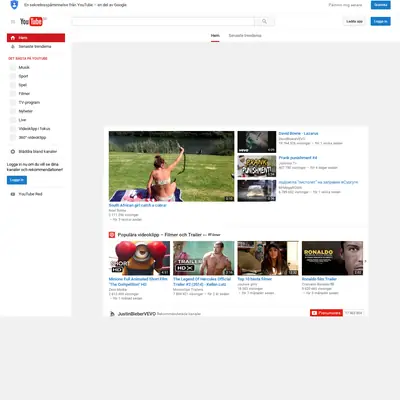Click the JustinBieberVEVO channel name

(x=137, y=314)
